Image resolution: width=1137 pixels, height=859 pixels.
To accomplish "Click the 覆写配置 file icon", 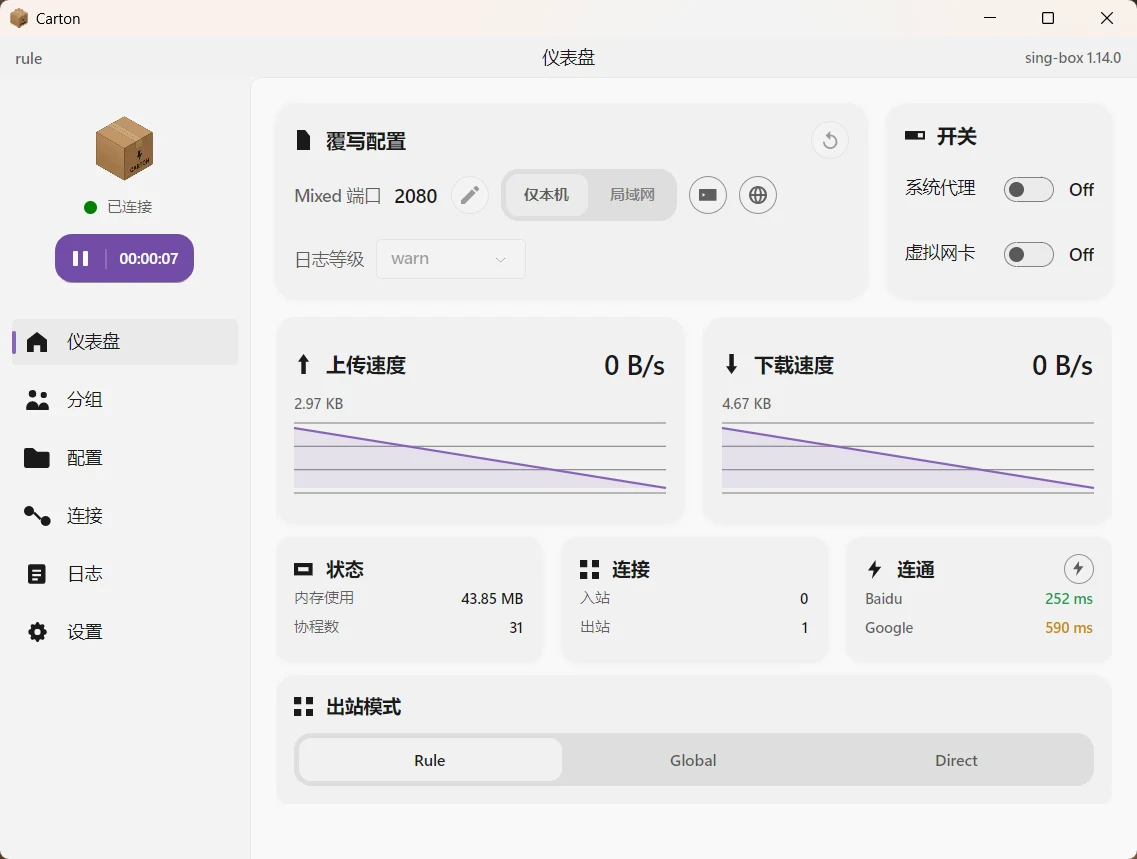I will pyautogui.click(x=304, y=140).
